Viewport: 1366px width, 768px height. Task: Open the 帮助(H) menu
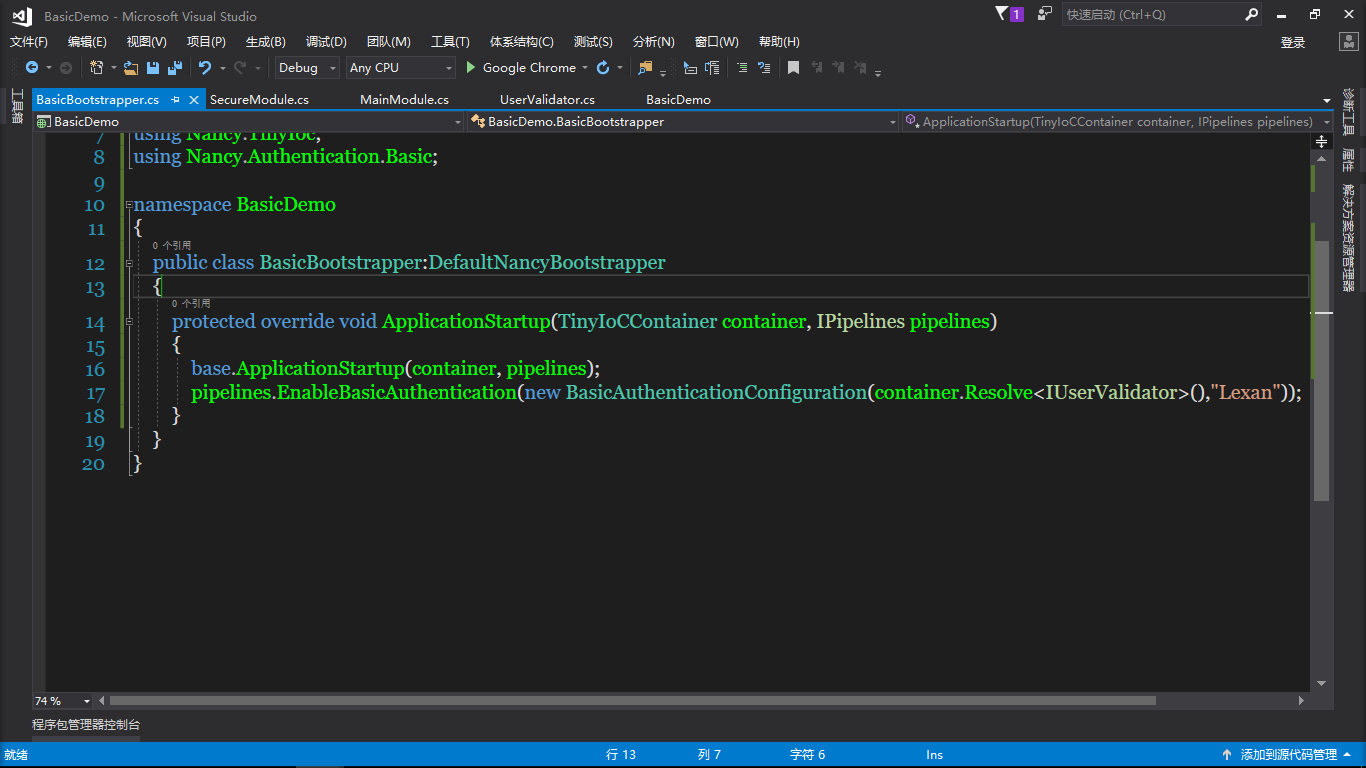point(779,42)
